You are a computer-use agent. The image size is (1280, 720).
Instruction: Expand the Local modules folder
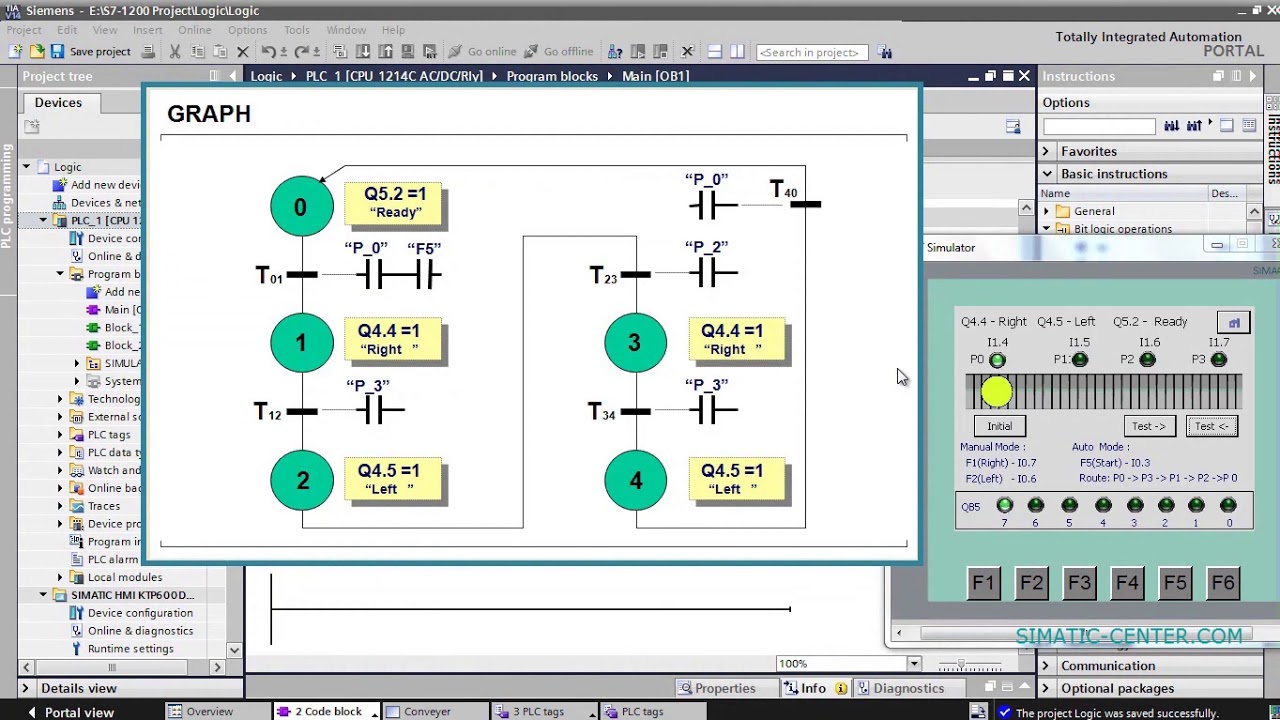tap(60, 577)
